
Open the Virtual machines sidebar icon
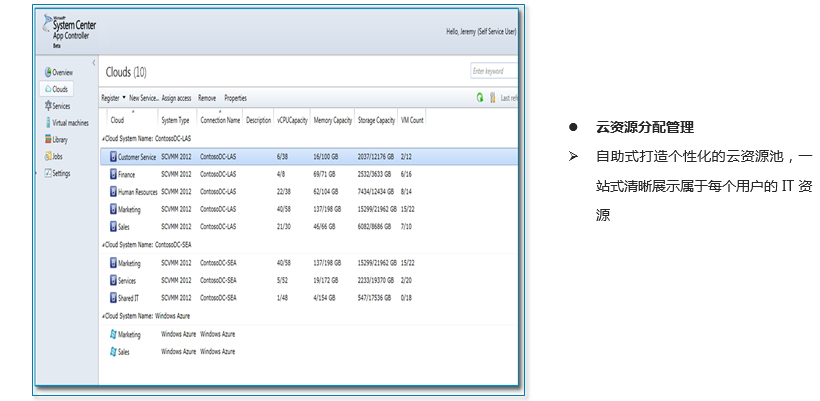48,123
